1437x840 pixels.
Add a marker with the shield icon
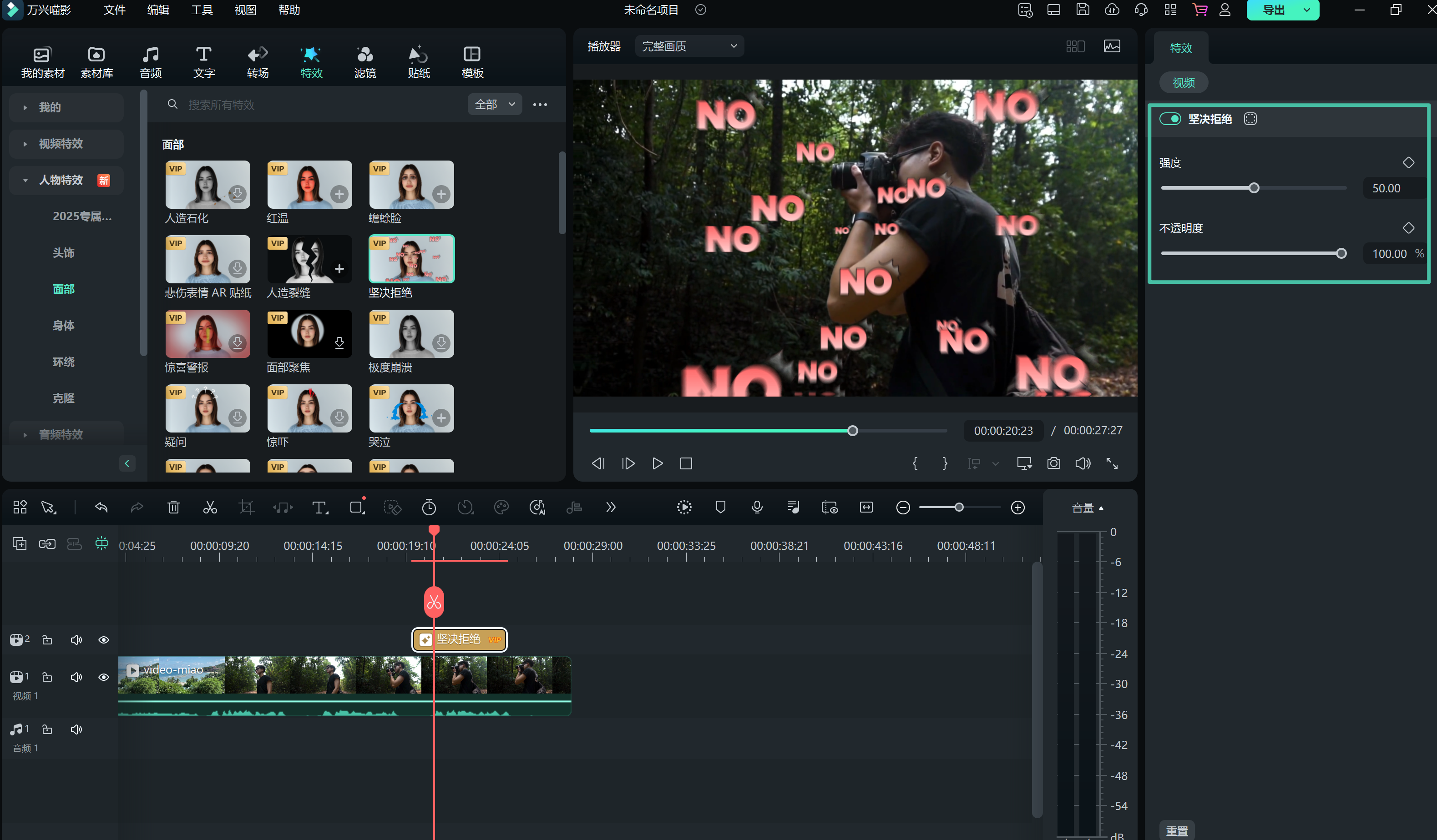tap(721, 507)
